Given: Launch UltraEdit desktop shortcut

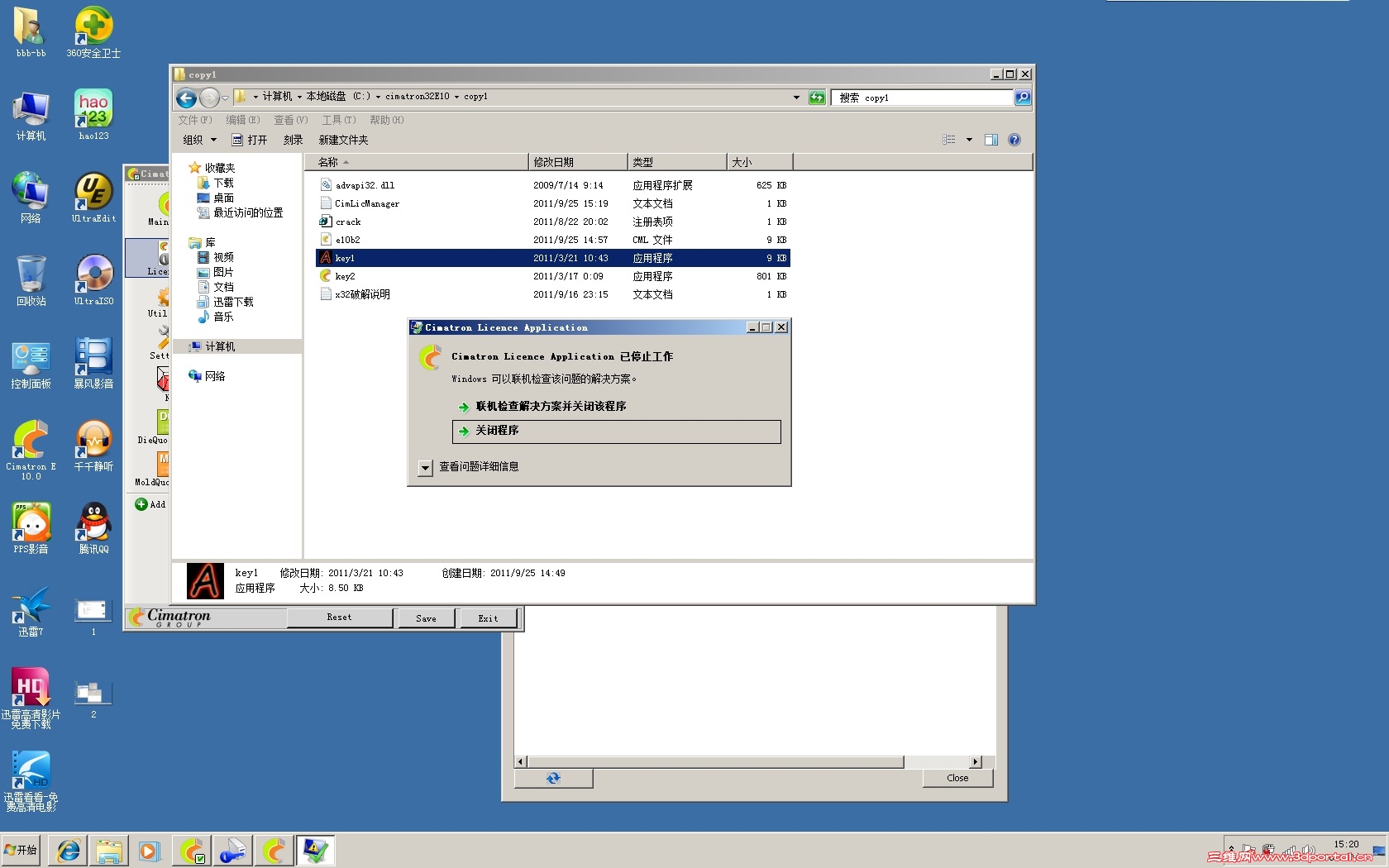Looking at the screenshot, I should (93, 198).
